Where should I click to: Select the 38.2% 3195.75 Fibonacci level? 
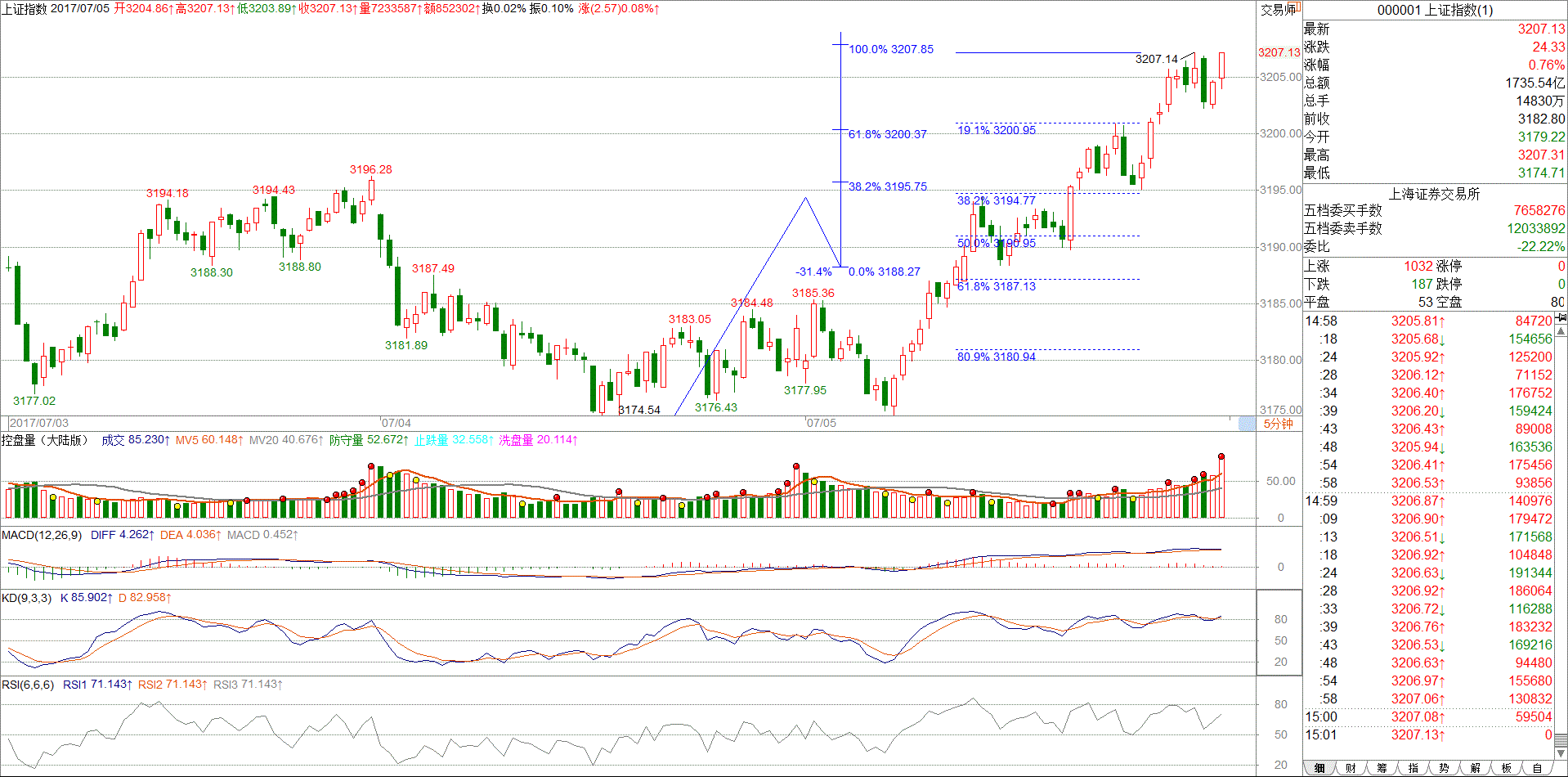(888, 186)
